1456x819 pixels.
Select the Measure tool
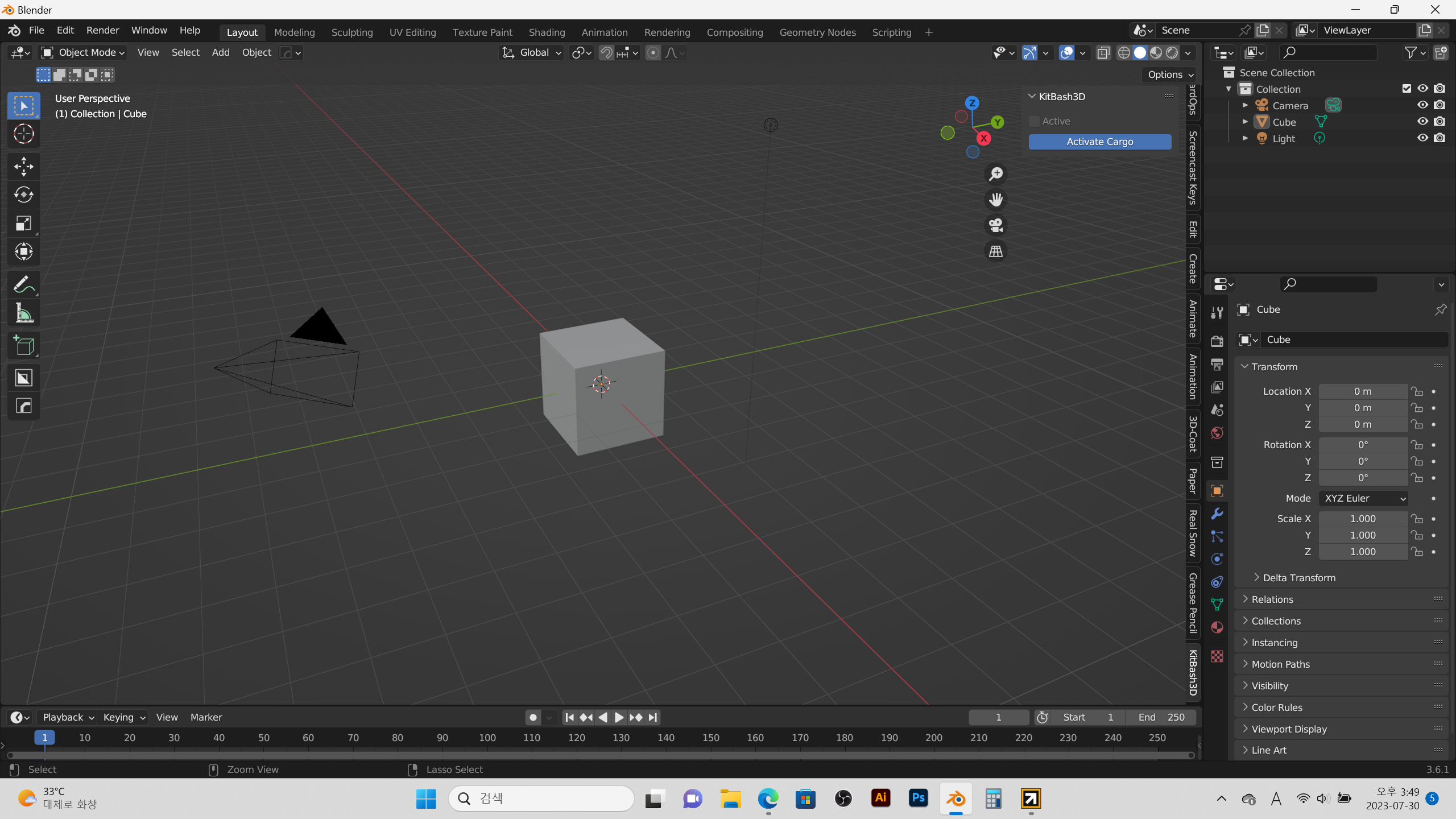(x=23, y=313)
